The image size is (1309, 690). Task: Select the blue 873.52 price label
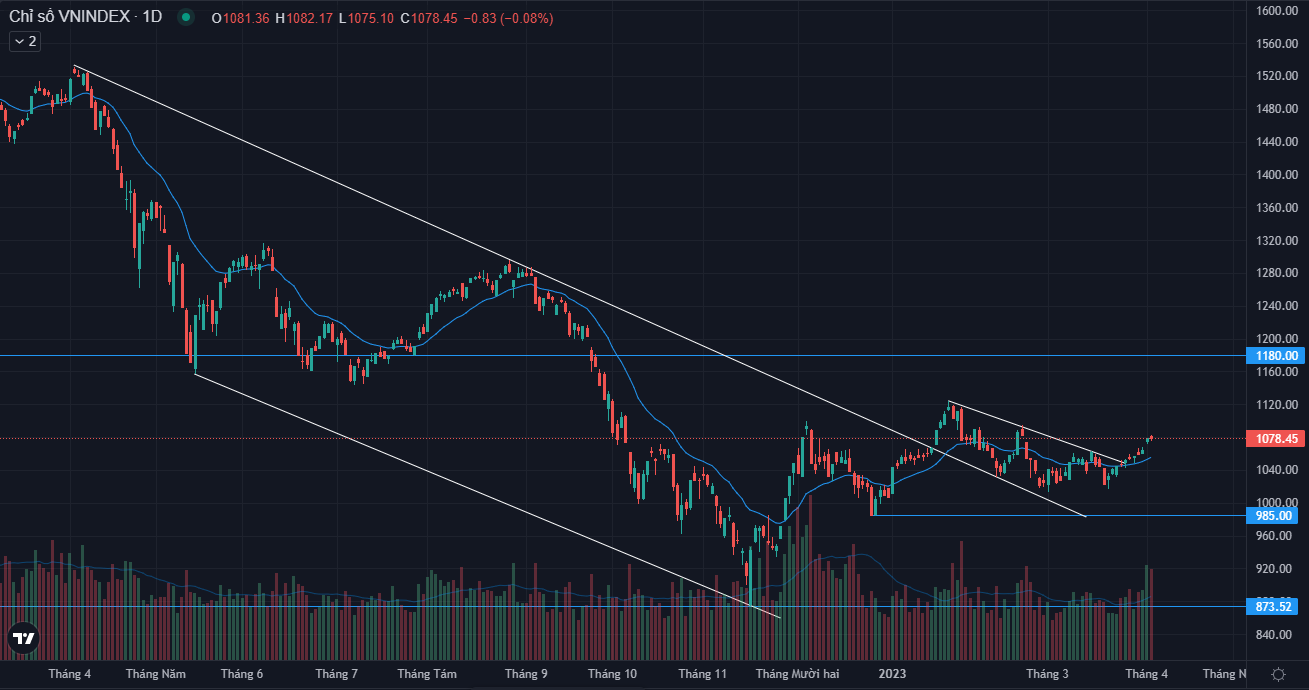[x=1273, y=606]
